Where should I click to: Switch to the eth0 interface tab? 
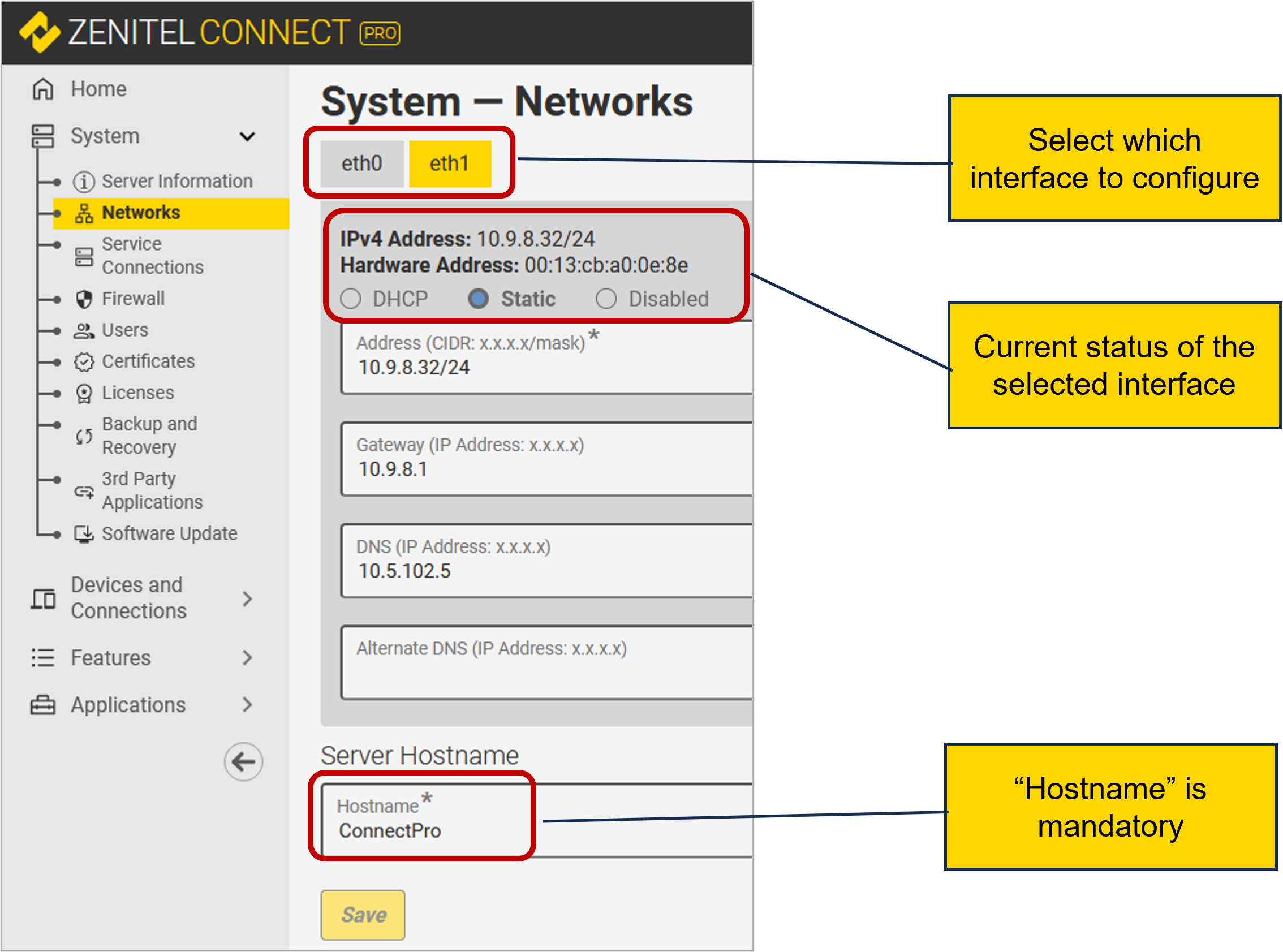pos(362,163)
